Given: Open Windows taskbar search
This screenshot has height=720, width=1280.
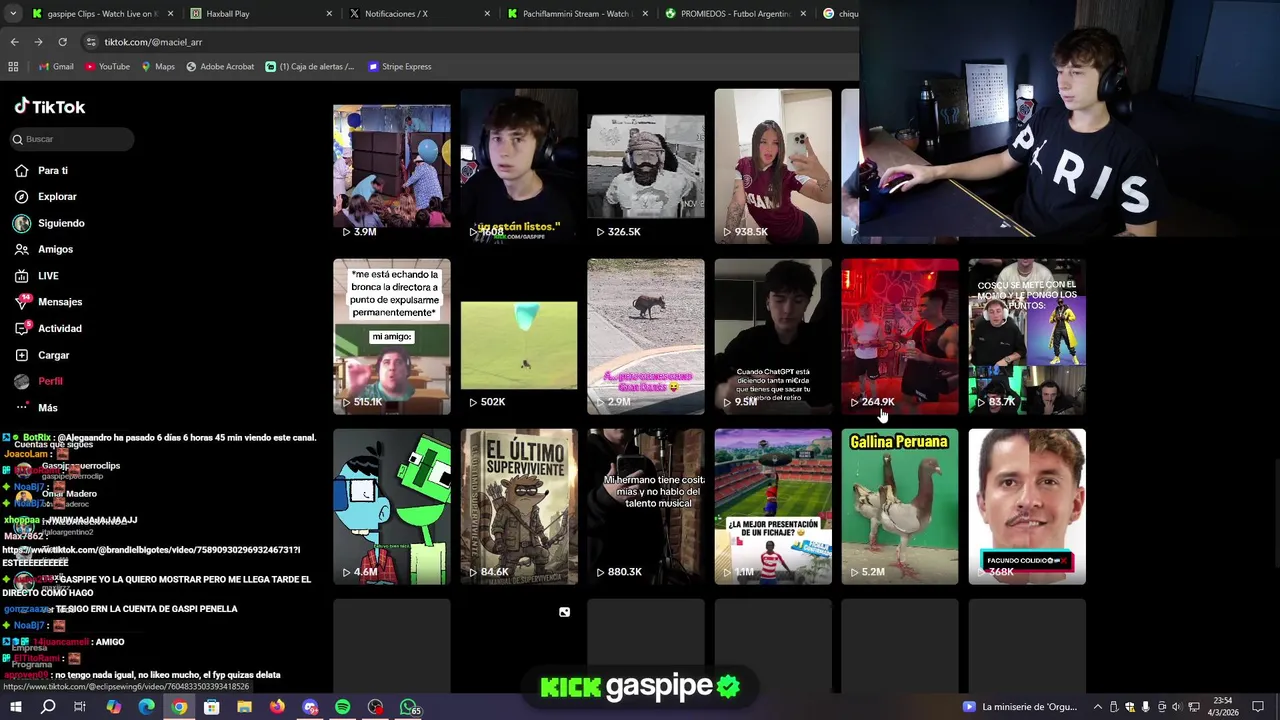Looking at the screenshot, I should click(48, 707).
